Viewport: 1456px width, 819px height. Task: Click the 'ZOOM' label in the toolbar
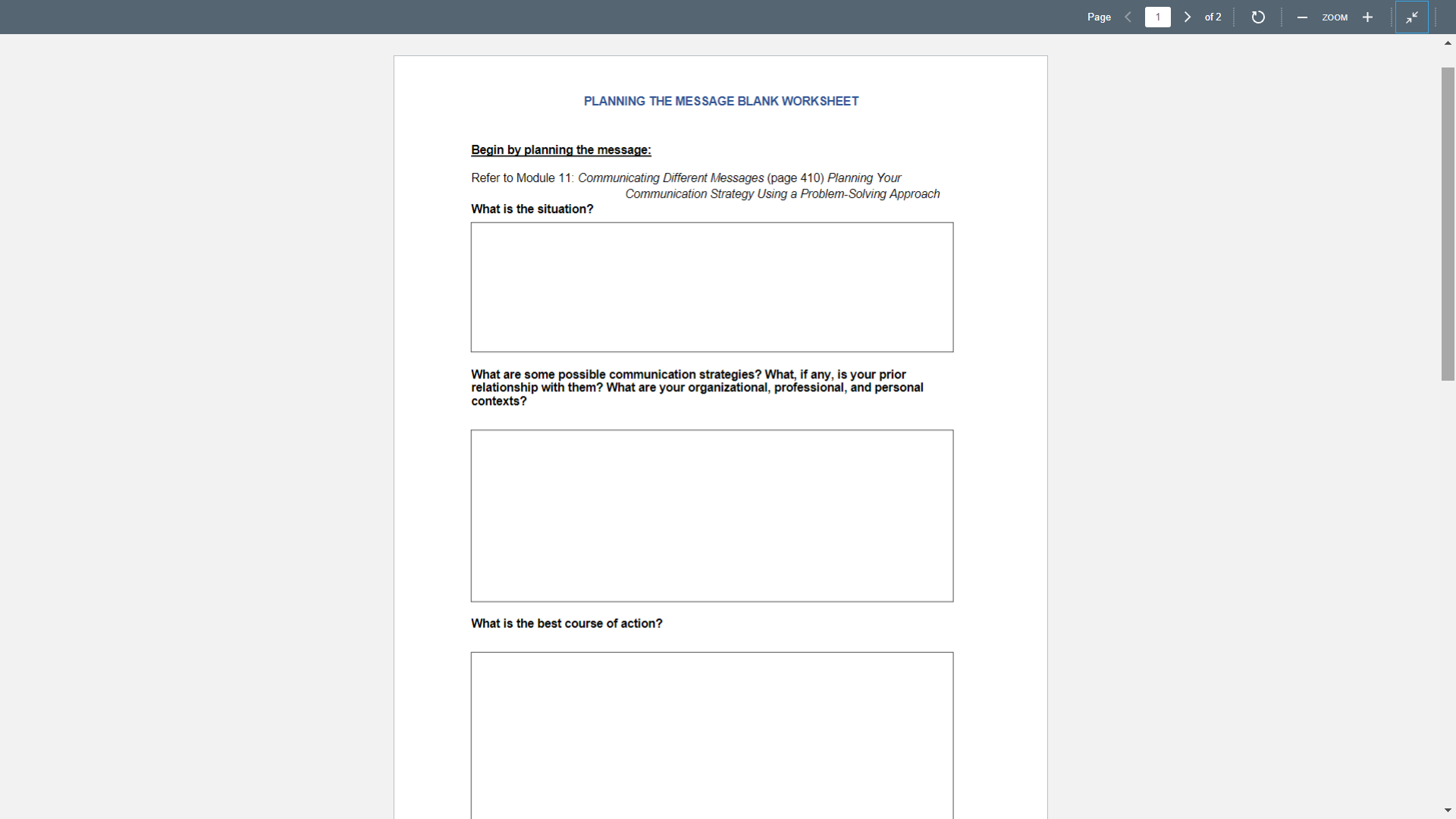point(1335,17)
